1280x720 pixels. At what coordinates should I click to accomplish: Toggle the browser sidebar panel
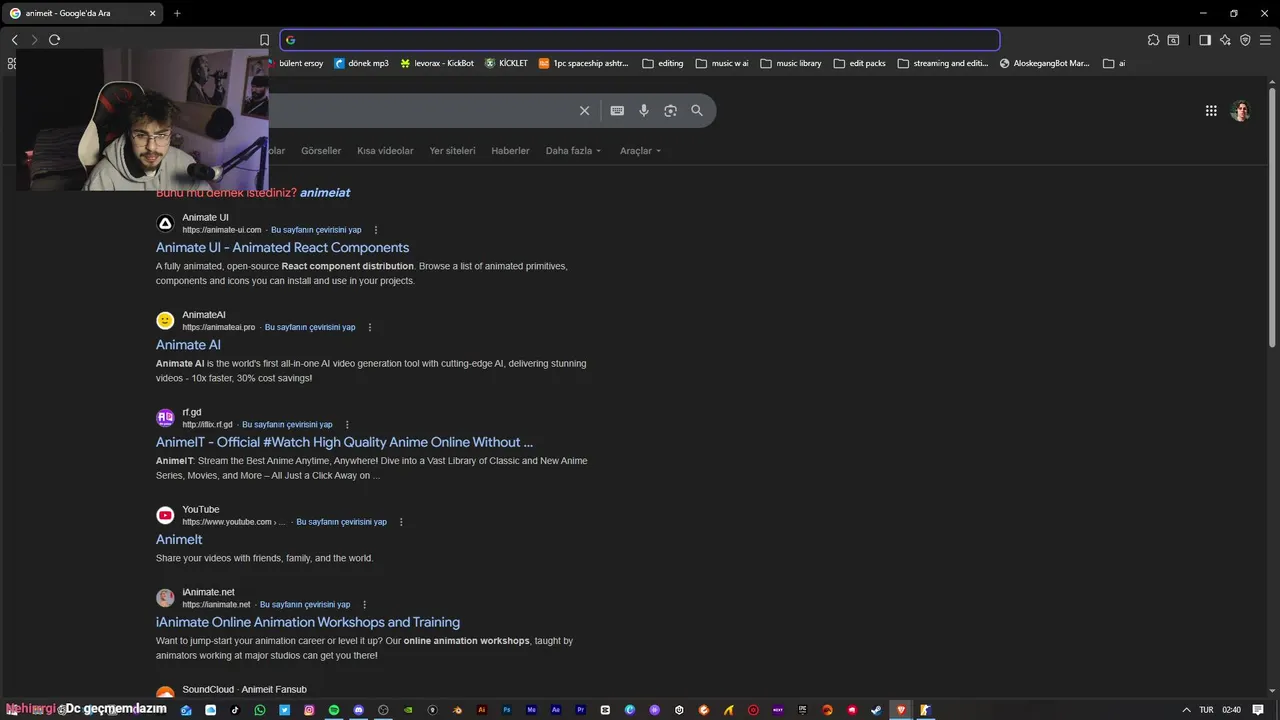pyautogui.click(x=1205, y=40)
